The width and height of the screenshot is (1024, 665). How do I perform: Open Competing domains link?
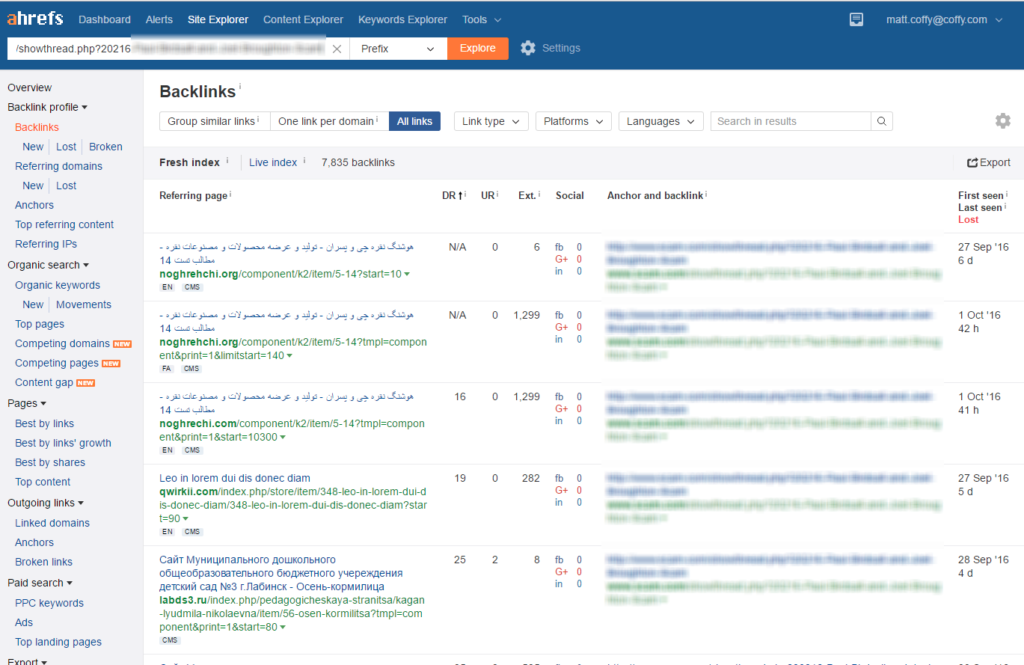pyautogui.click(x=62, y=343)
